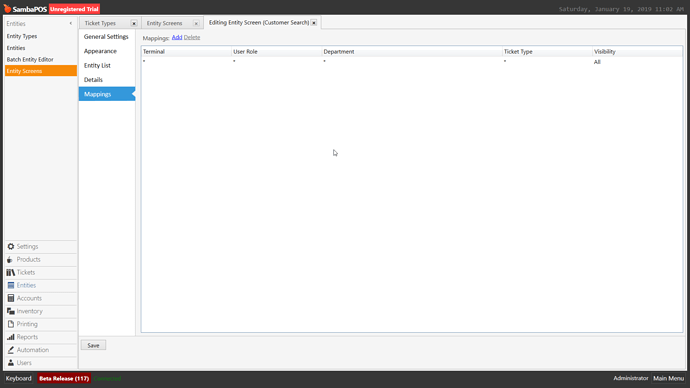This screenshot has height=388, width=690.
Task: Open the Printing page icon section
Action: tap(11, 324)
